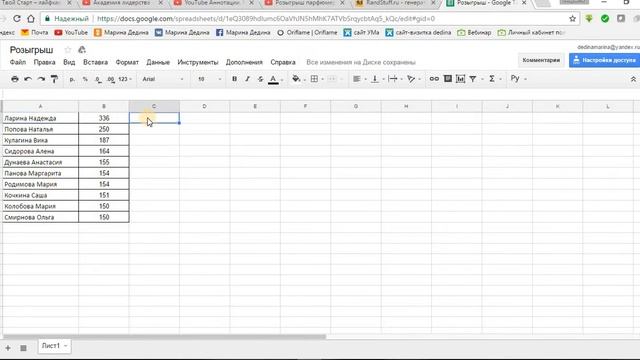Viewport: 640px width, 360px height.
Task: Go to the browser home page
Action: click(31, 18)
